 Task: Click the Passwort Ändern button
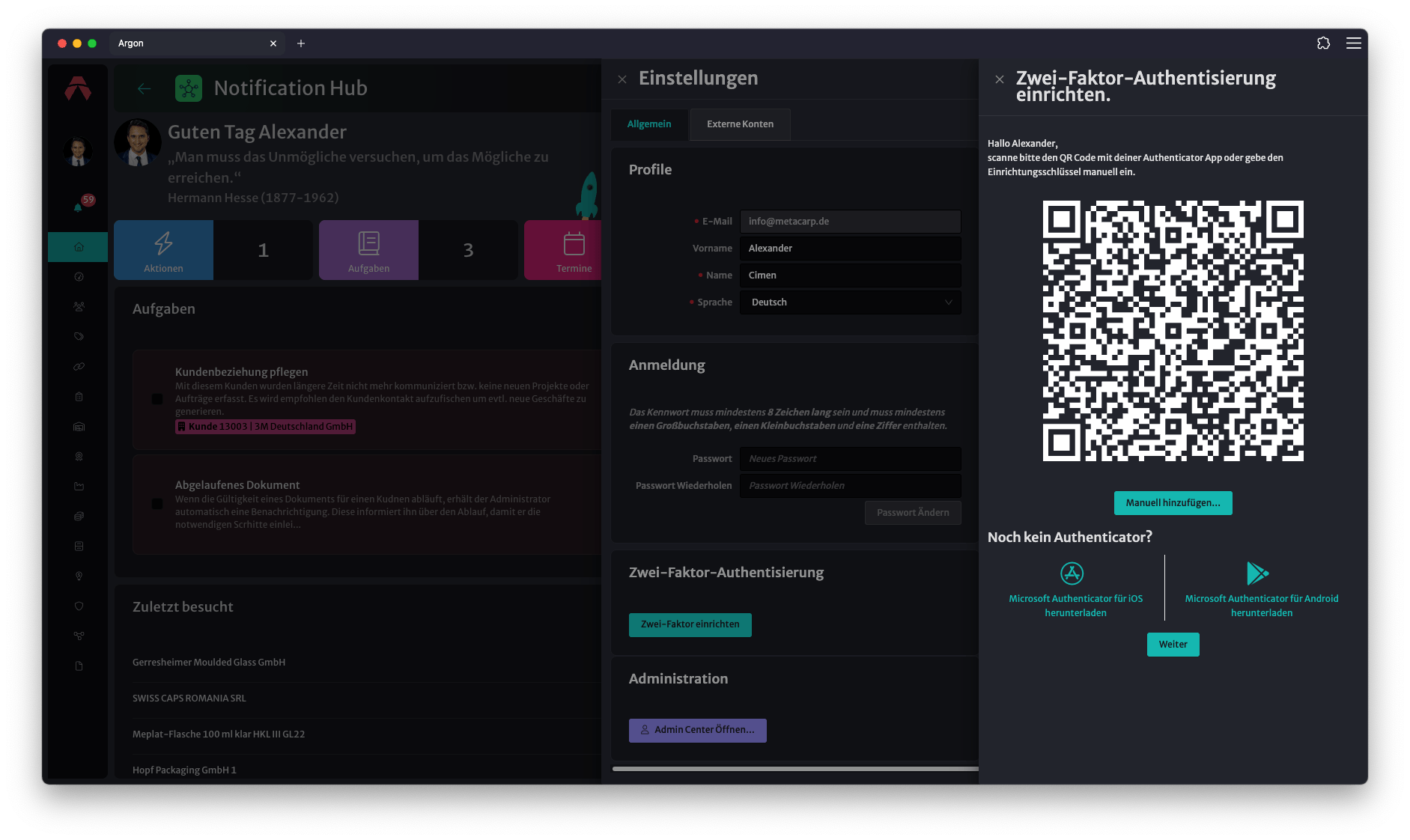point(913,513)
